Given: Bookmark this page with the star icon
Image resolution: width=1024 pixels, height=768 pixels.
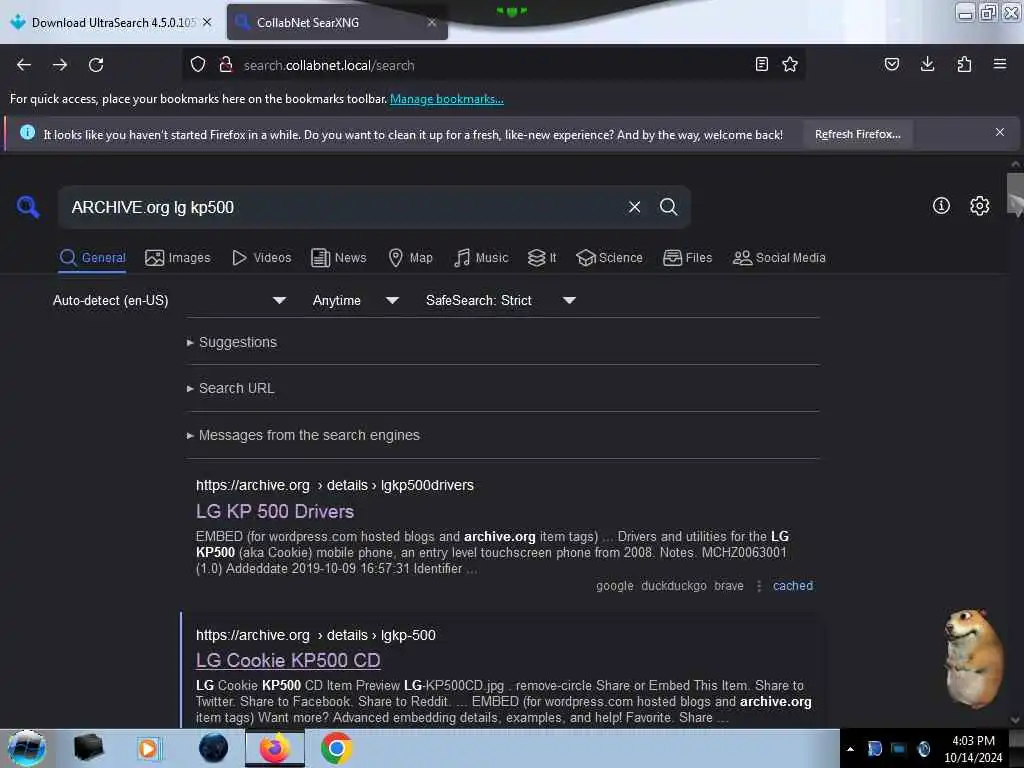Looking at the screenshot, I should 790,64.
